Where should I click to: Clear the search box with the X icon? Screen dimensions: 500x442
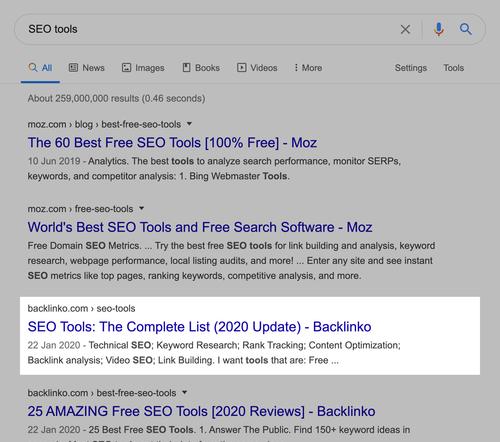pos(405,29)
